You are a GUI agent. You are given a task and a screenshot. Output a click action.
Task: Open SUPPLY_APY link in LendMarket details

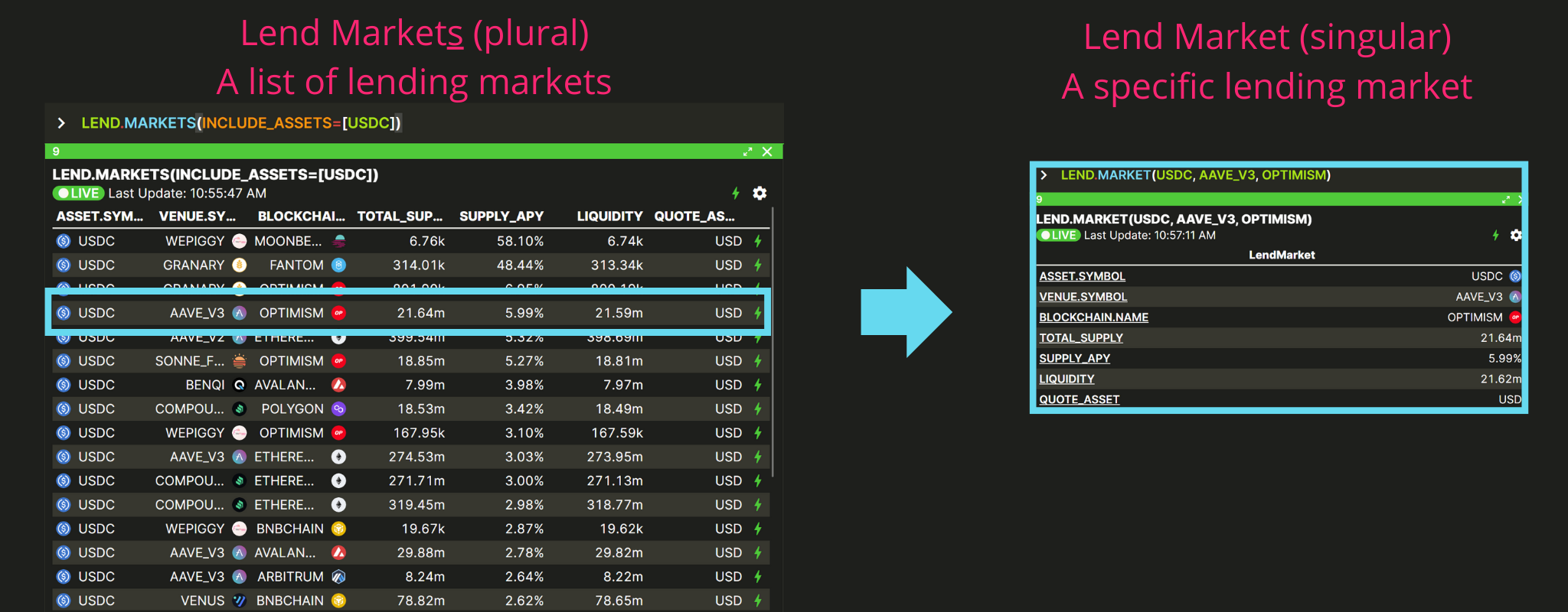click(1074, 359)
